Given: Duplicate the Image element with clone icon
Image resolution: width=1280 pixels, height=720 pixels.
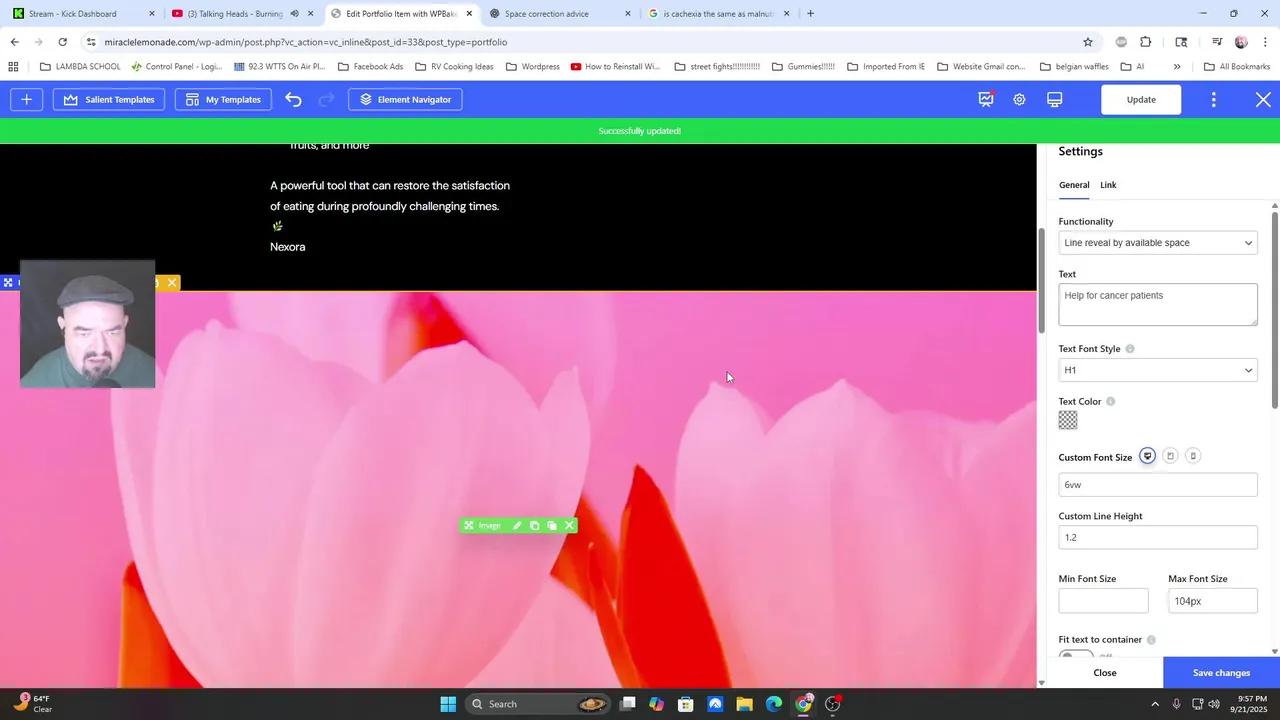Looking at the screenshot, I should [x=551, y=526].
